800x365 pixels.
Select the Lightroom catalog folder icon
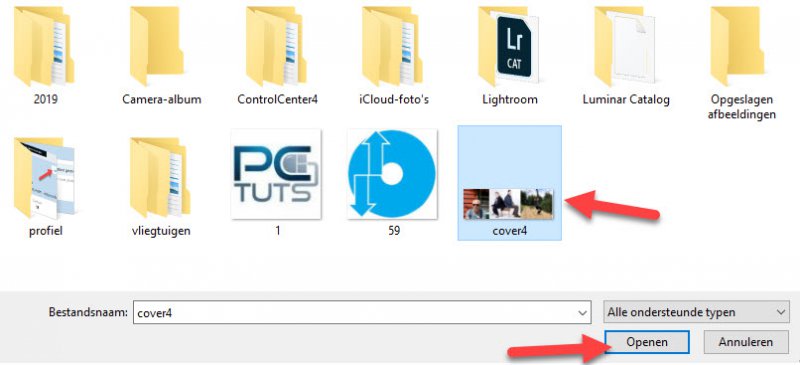tap(510, 45)
